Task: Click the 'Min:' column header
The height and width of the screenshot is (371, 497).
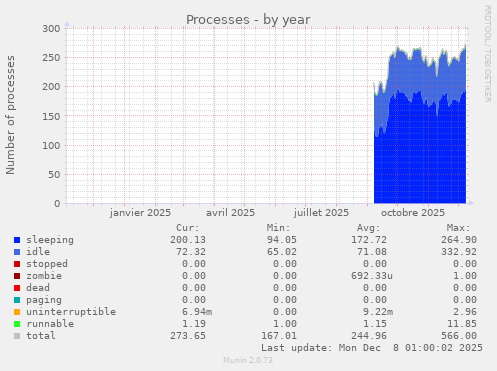Action: click(x=278, y=228)
